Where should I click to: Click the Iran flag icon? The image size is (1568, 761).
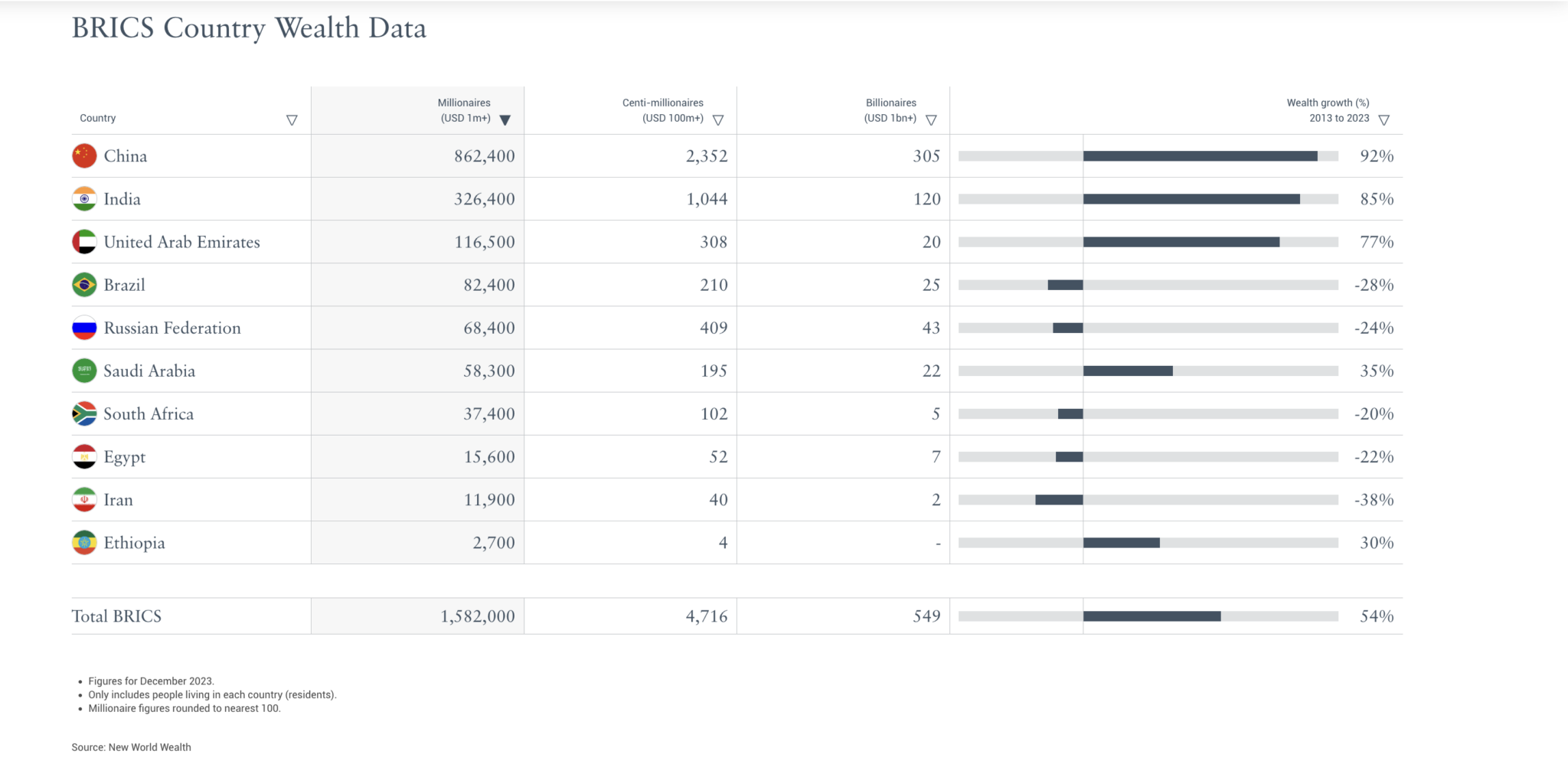pos(84,500)
